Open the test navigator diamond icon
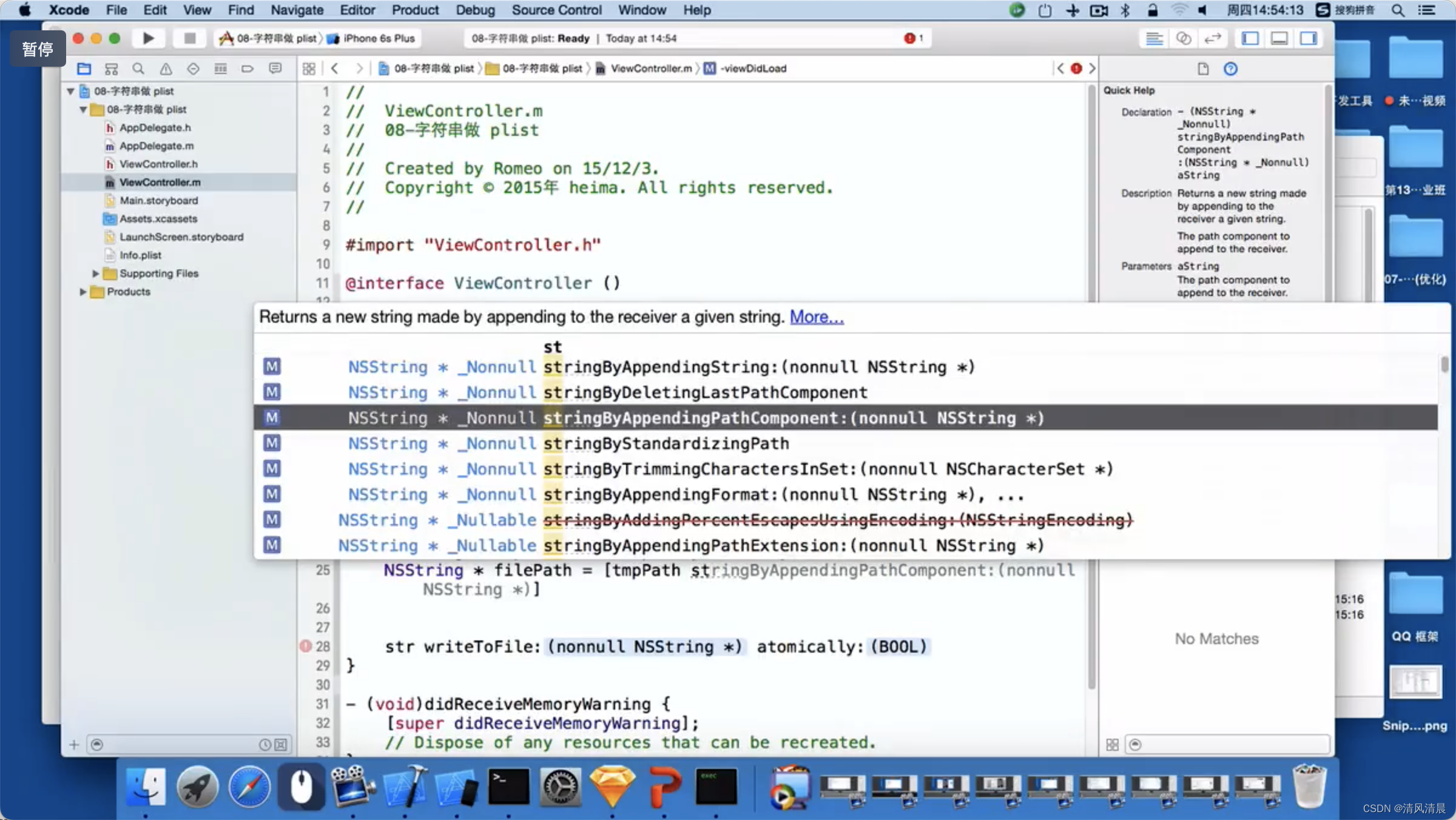Viewport: 1456px width, 820px height. [x=193, y=69]
